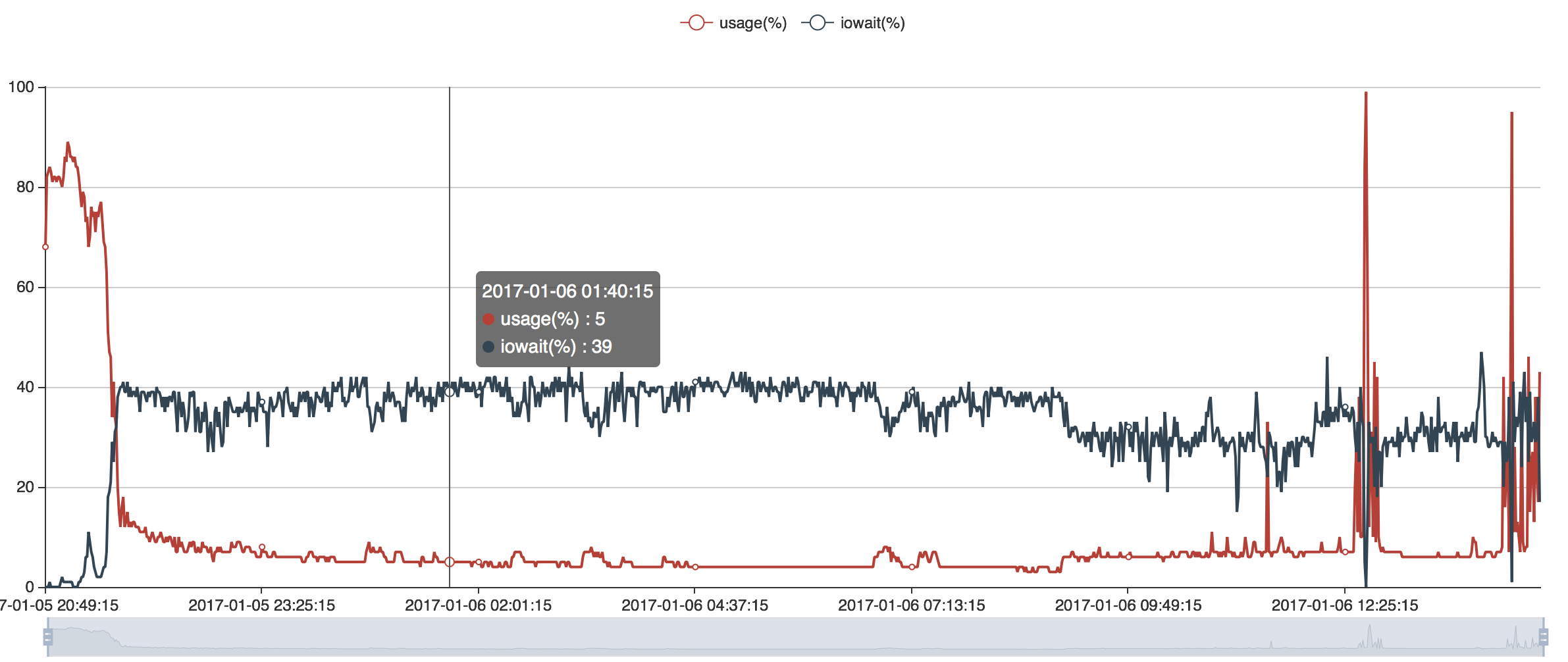This screenshot has height=662, width=1568.
Task: Select the usage data marker at 12:25:15
Action: tap(1345, 551)
